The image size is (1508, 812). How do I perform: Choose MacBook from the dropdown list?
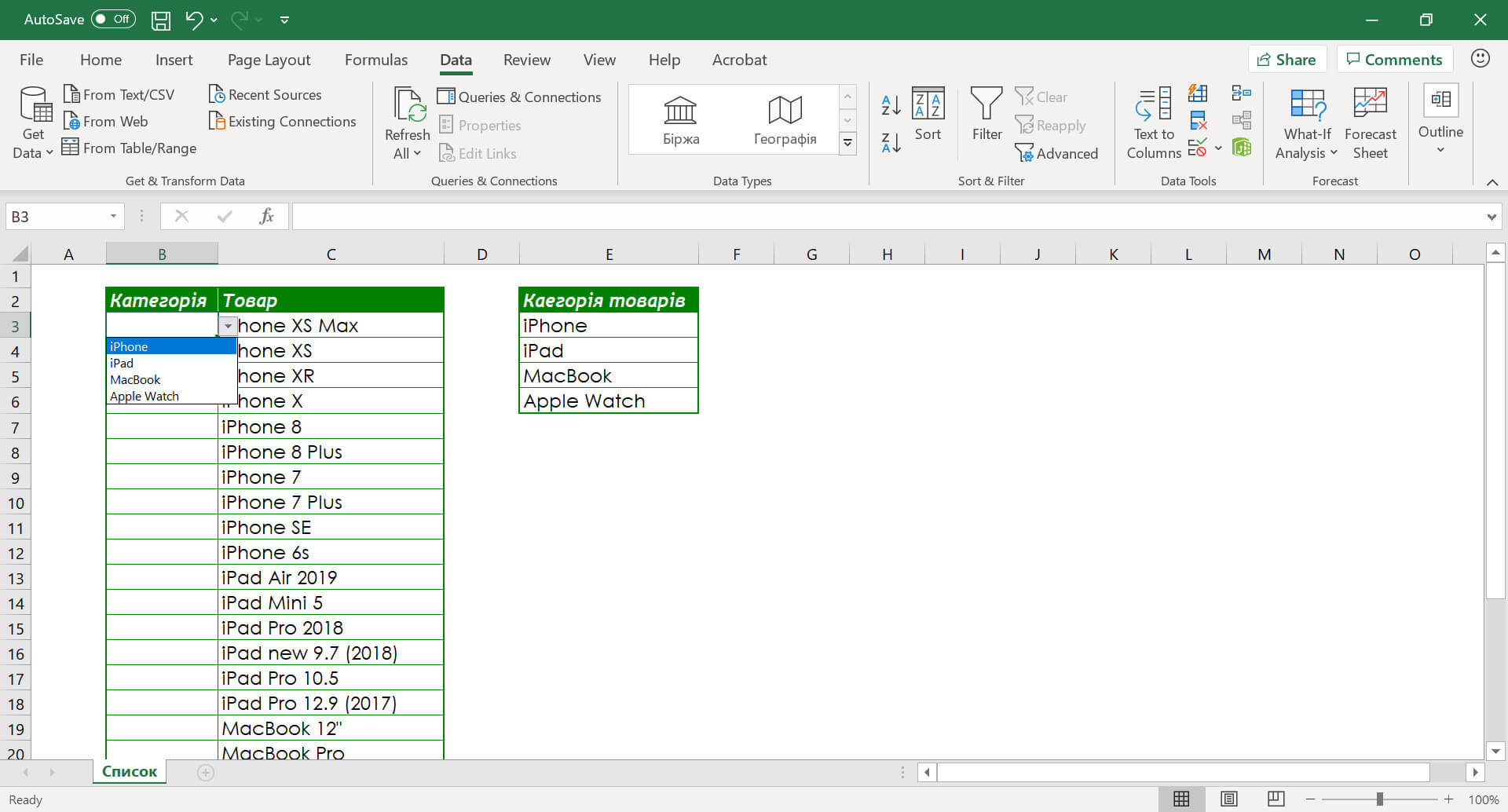[x=135, y=380]
